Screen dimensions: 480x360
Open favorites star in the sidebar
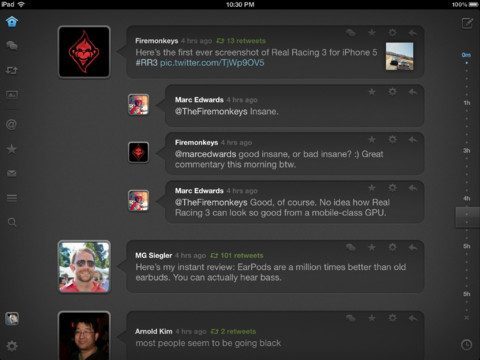click(12, 149)
